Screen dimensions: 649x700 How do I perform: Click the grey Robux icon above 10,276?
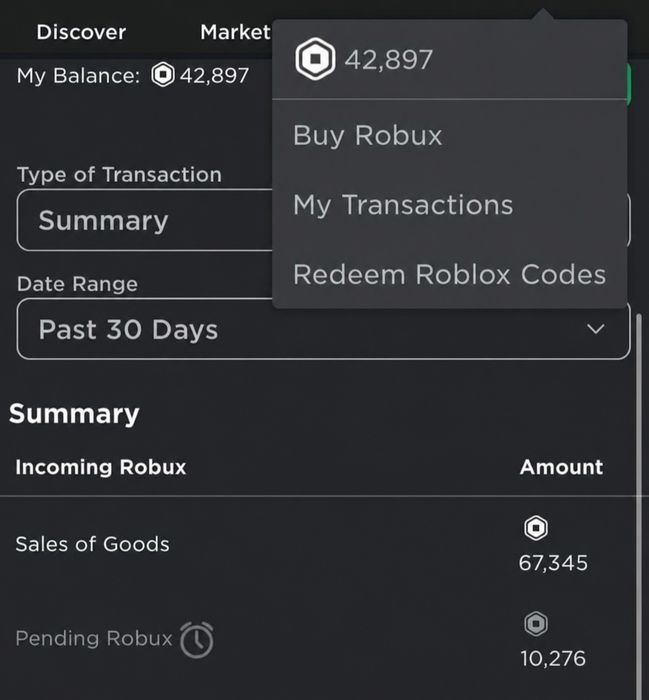536,624
